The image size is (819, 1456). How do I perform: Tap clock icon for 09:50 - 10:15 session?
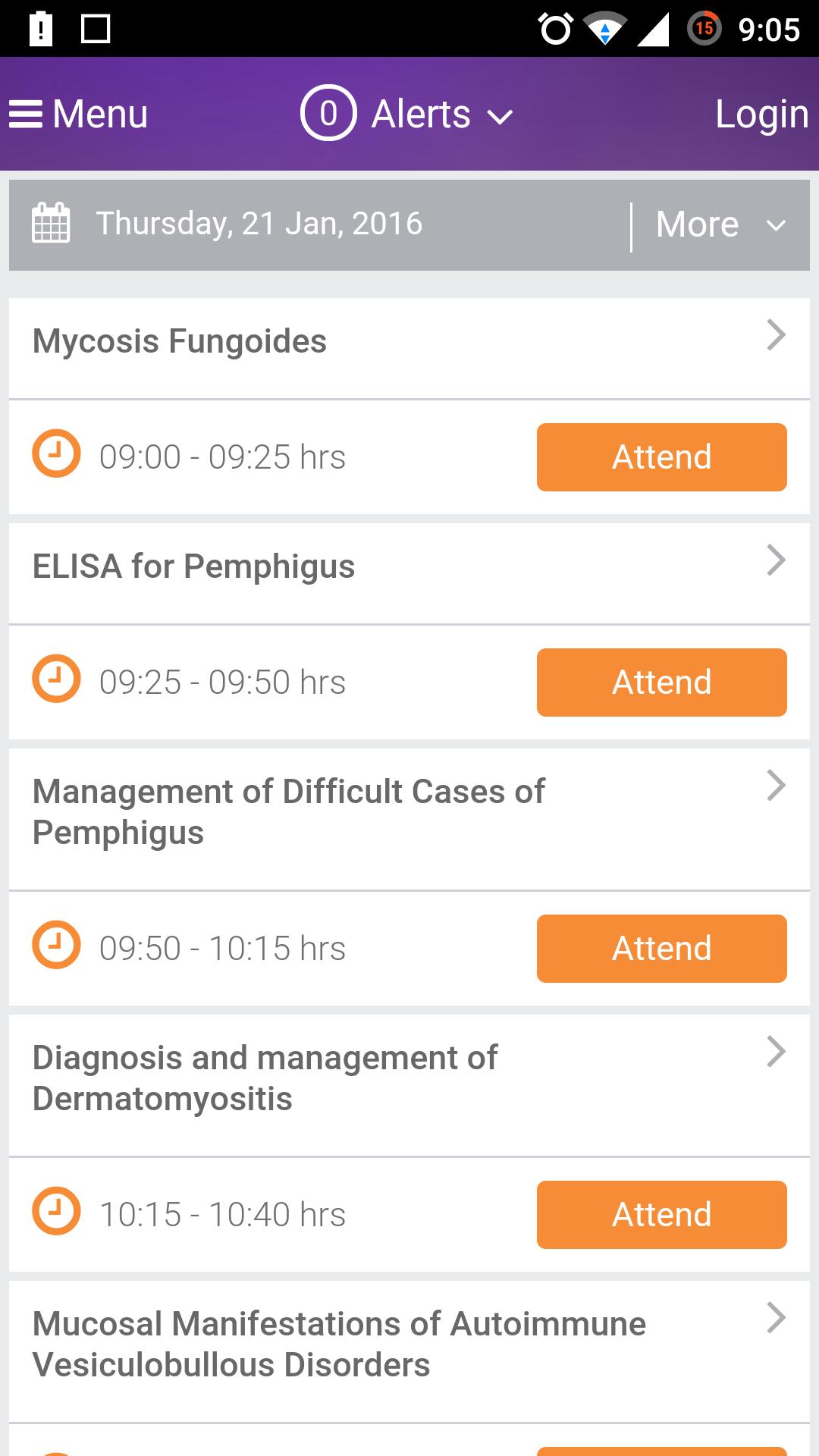[56, 946]
